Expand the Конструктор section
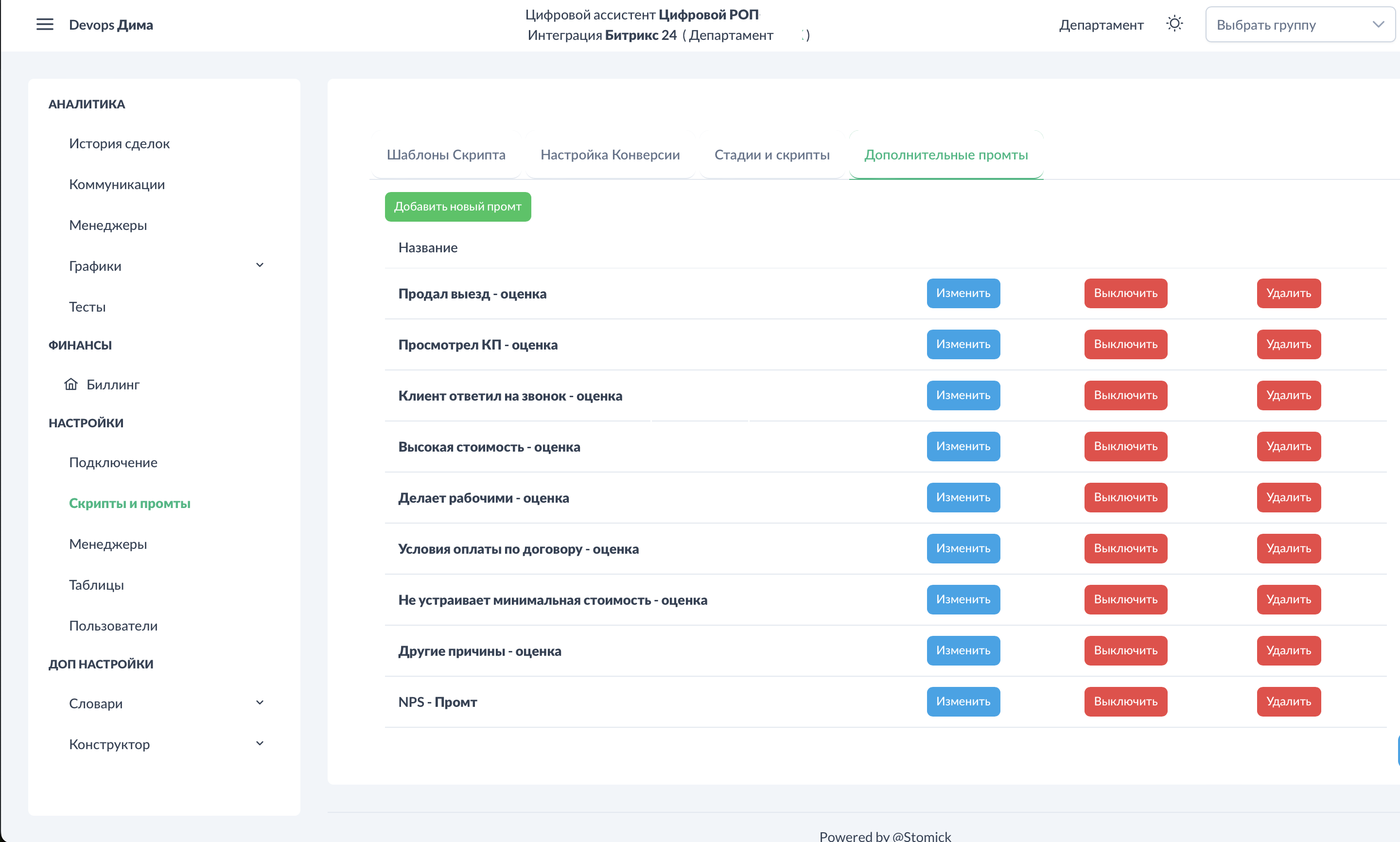 (259, 743)
